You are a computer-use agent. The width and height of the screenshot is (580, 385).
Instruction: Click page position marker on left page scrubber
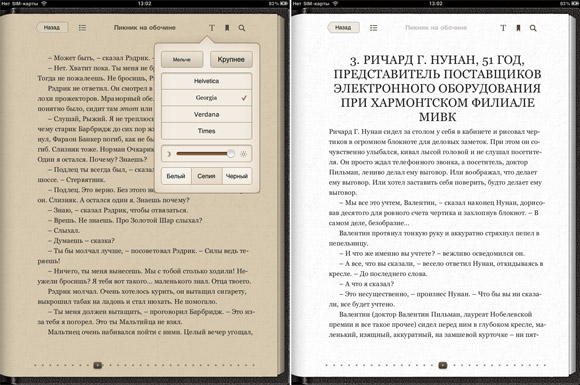[98, 365]
